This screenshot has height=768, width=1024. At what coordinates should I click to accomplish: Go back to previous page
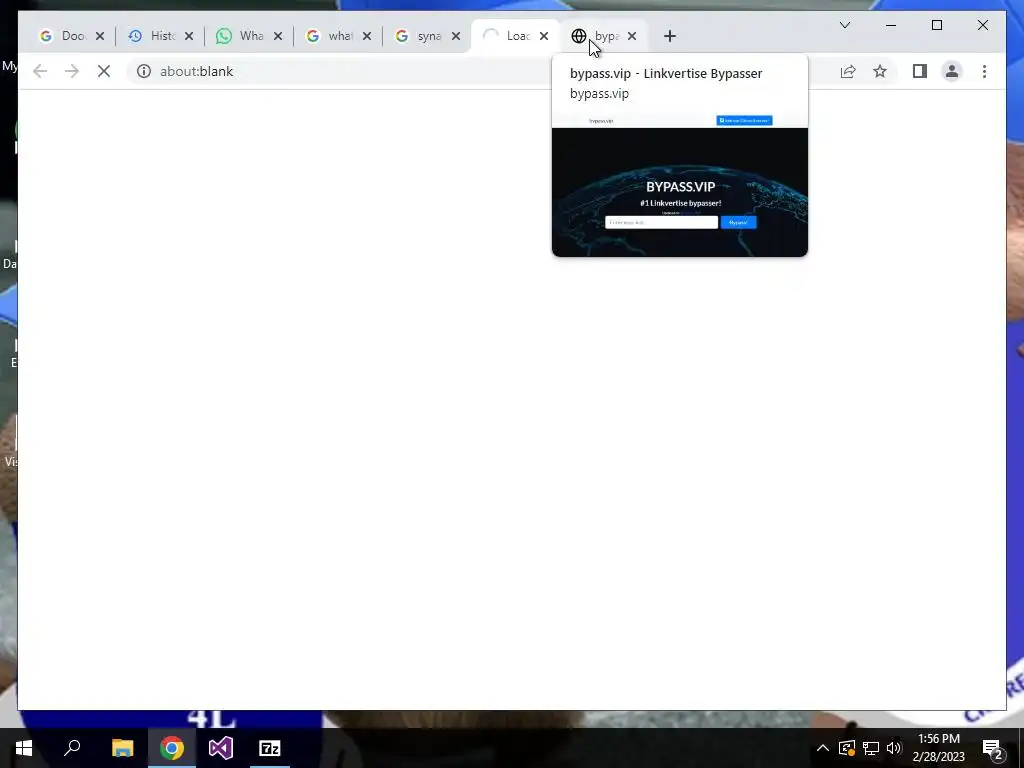tap(40, 71)
